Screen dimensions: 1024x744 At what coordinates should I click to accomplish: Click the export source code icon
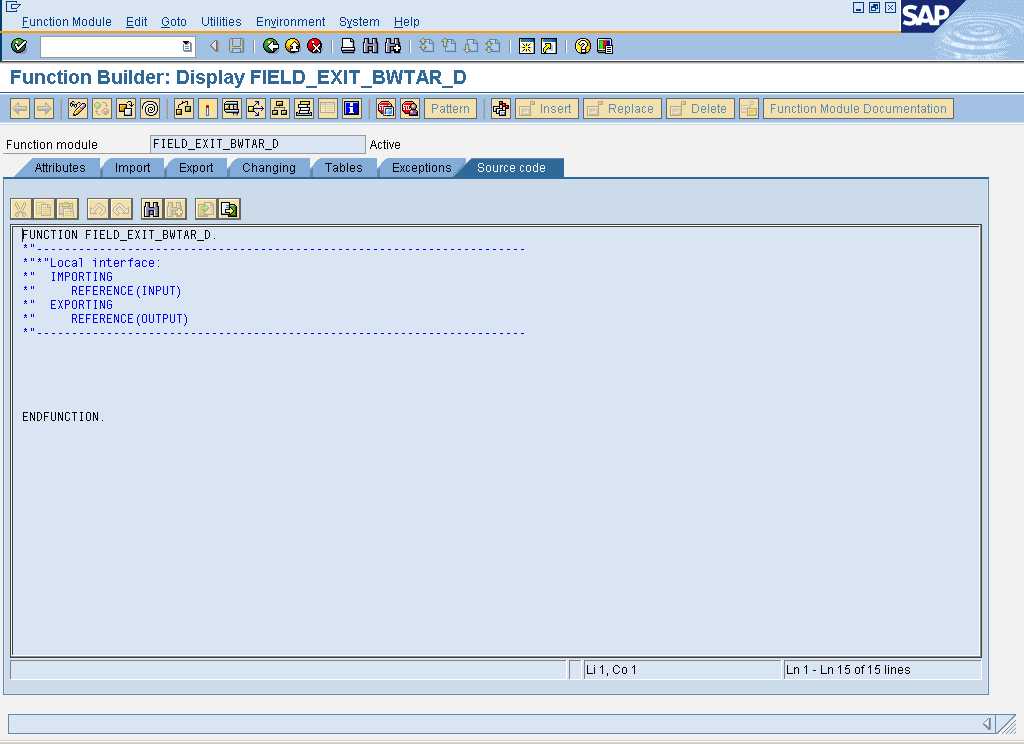(227, 208)
